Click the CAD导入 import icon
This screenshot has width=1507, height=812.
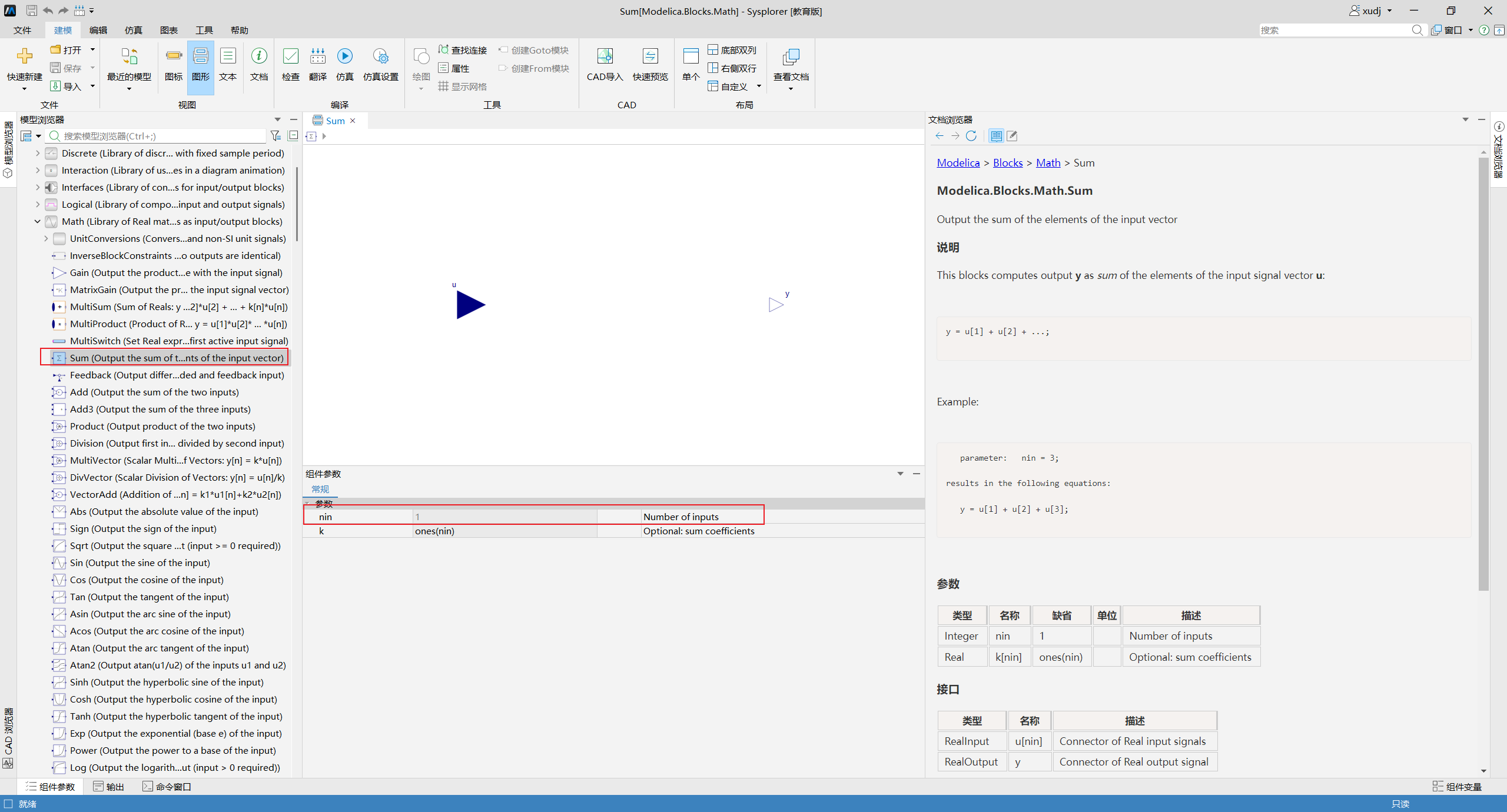coord(605,56)
